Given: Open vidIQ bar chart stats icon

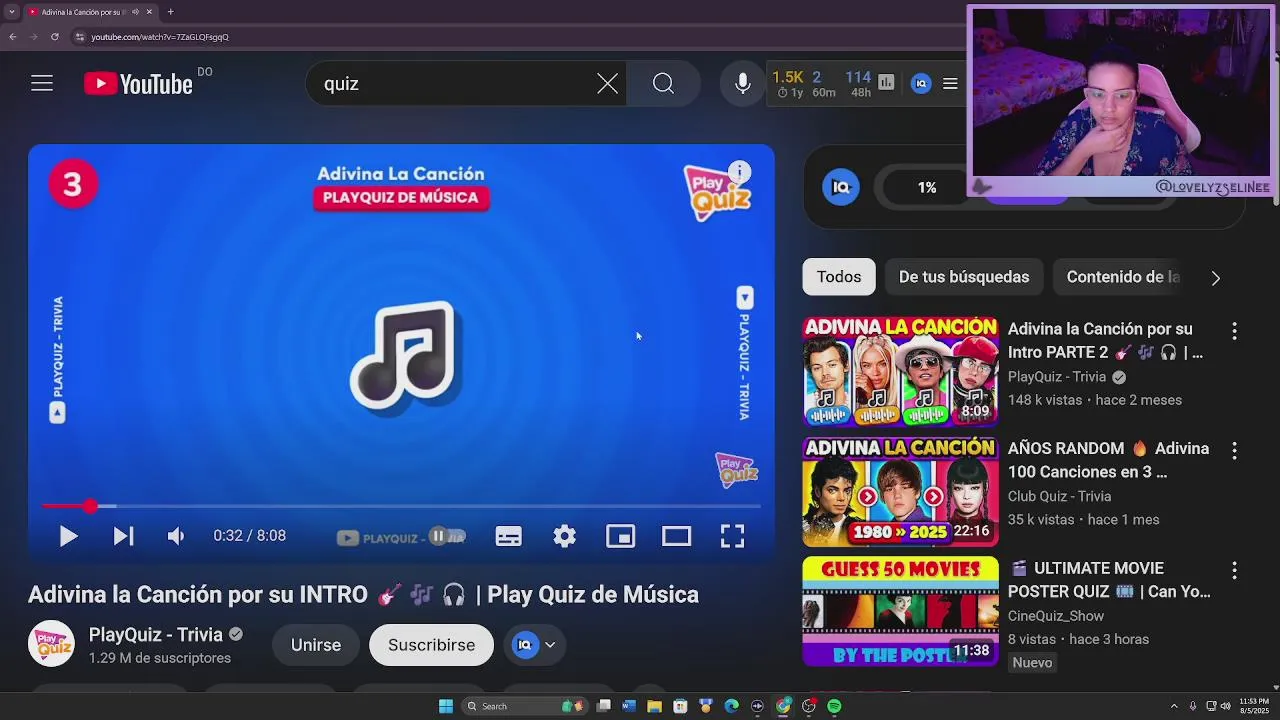Looking at the screenshot, I should tap(887, 83).
